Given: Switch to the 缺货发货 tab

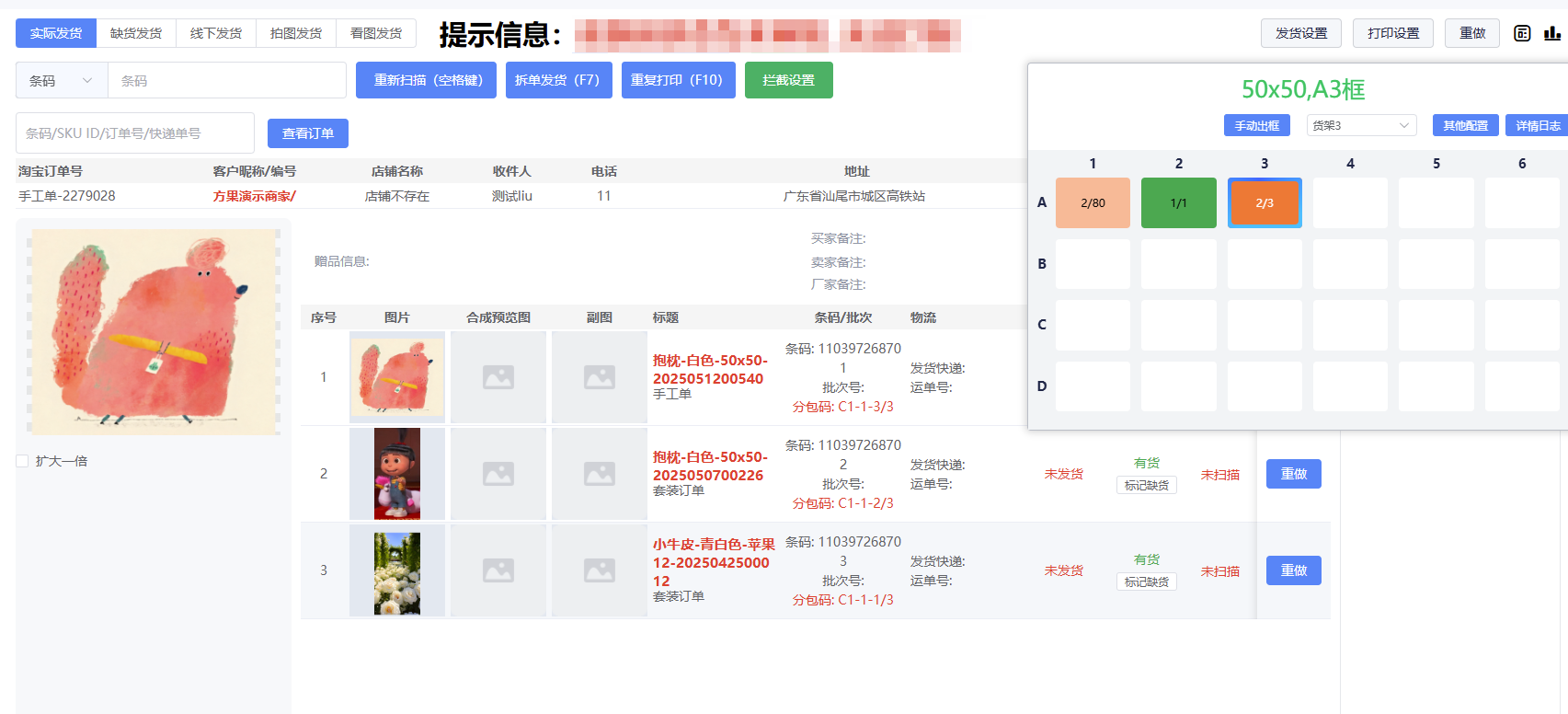Looking at the screenshot, I should click(136, 33).
